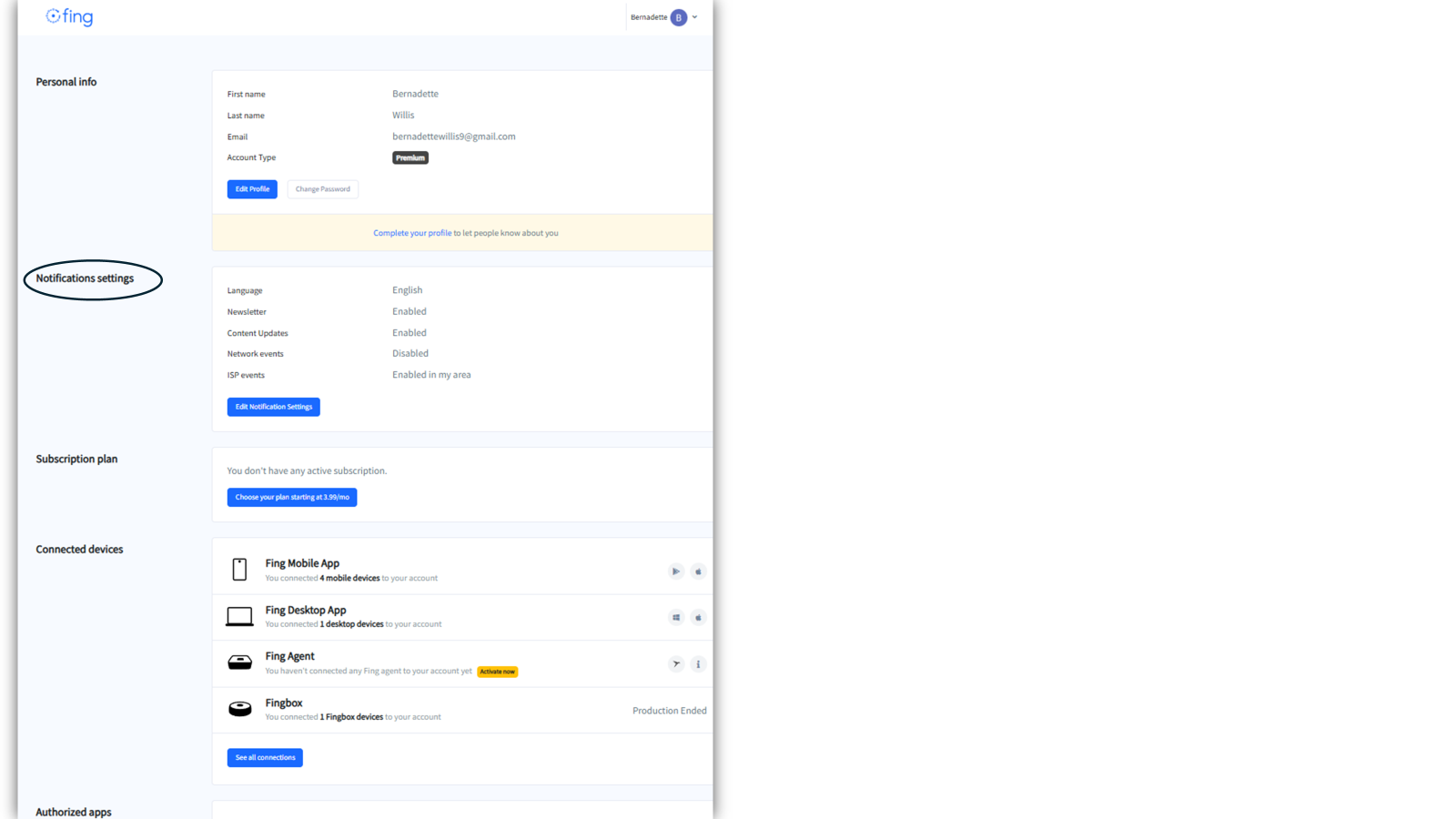The width and height of the screenshot is (1456, 819).
Task: Click the no active subscription message
Action: (307, 470)
